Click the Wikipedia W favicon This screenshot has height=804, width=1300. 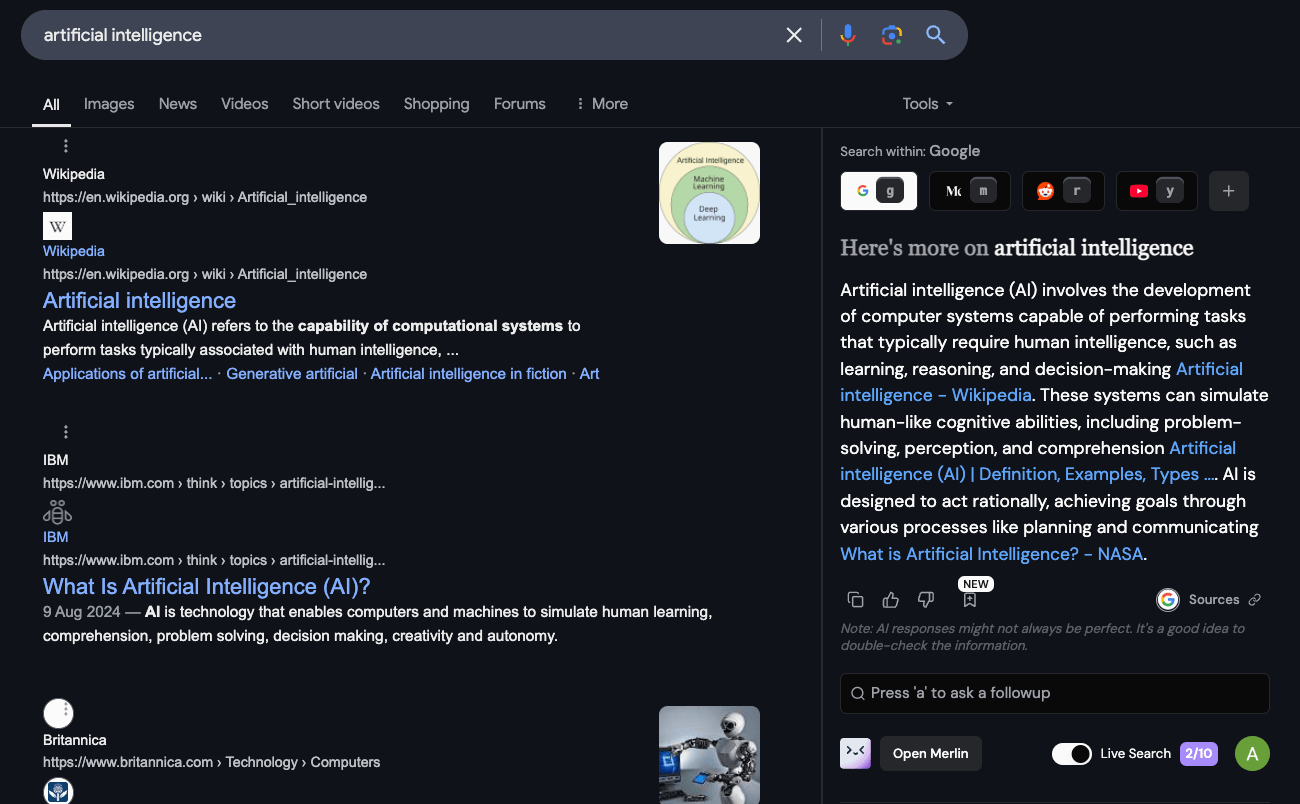(57, 226)
